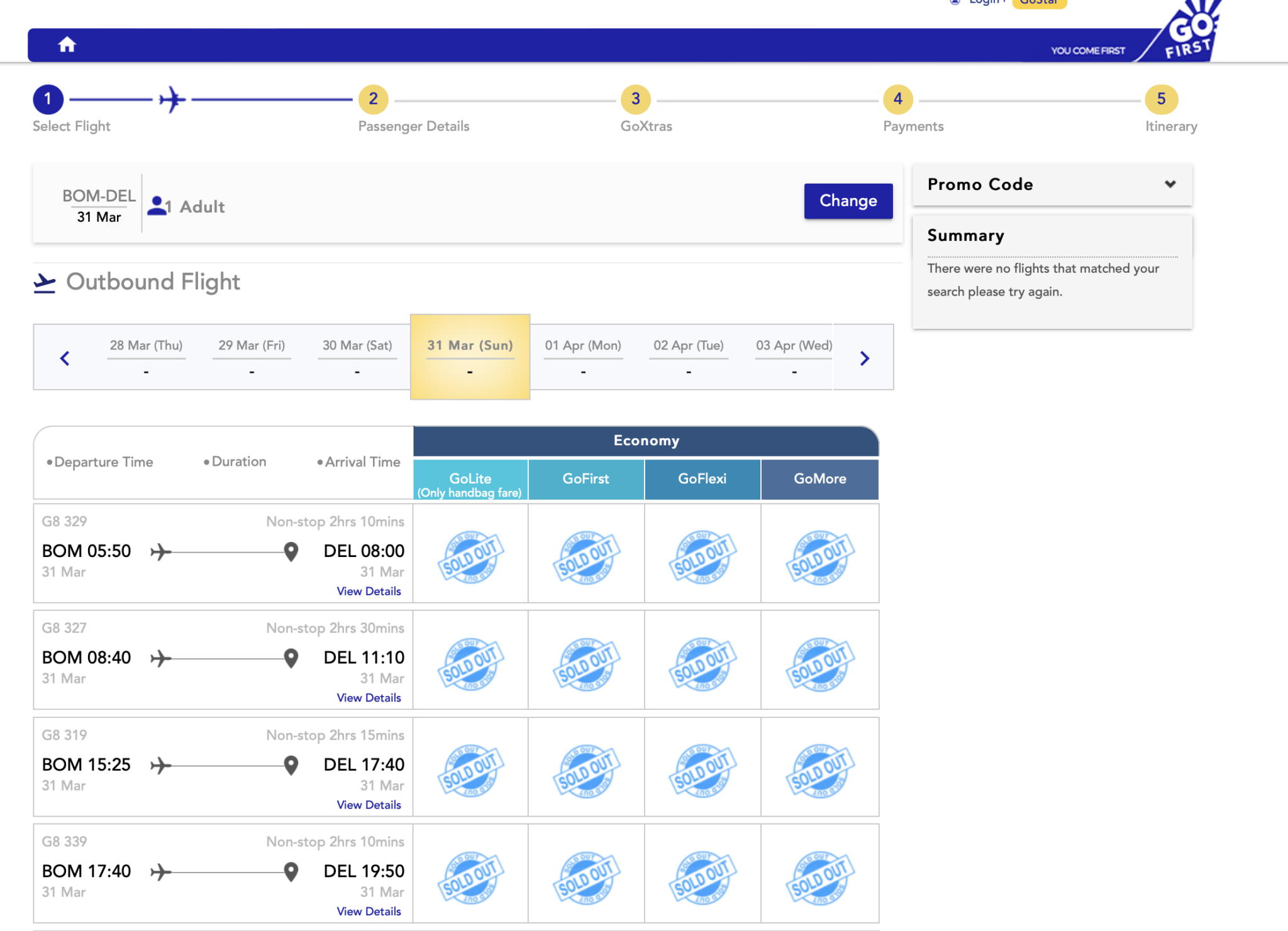1288x931 pixels.
Task: Select 29 Mar (Fri) date tab
Action: 252,357
